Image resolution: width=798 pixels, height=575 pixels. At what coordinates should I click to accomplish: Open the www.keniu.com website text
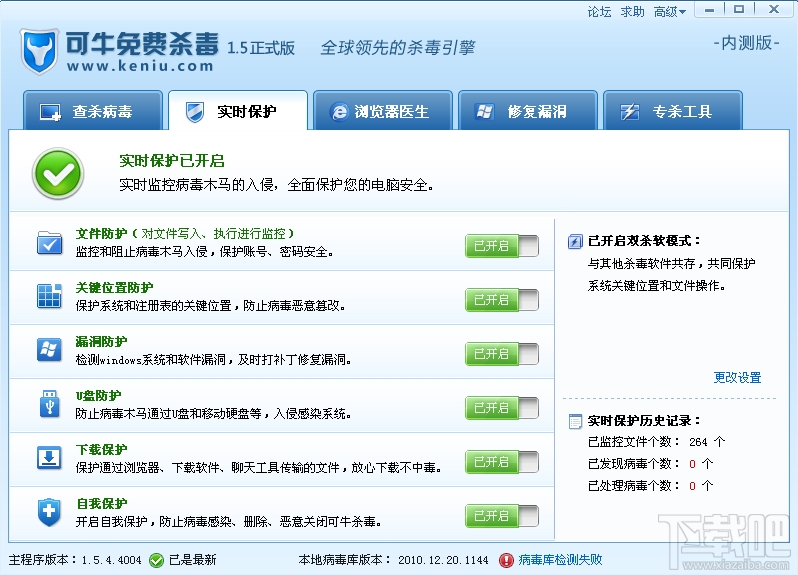pos(140,66)
